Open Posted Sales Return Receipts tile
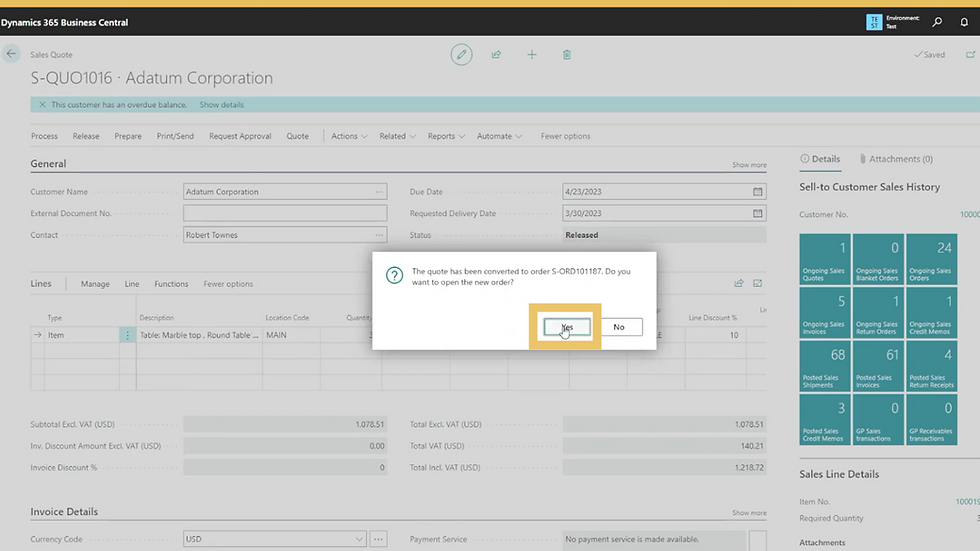The width and height of the screenshot is (980, 551). click(x=931, y=366)
